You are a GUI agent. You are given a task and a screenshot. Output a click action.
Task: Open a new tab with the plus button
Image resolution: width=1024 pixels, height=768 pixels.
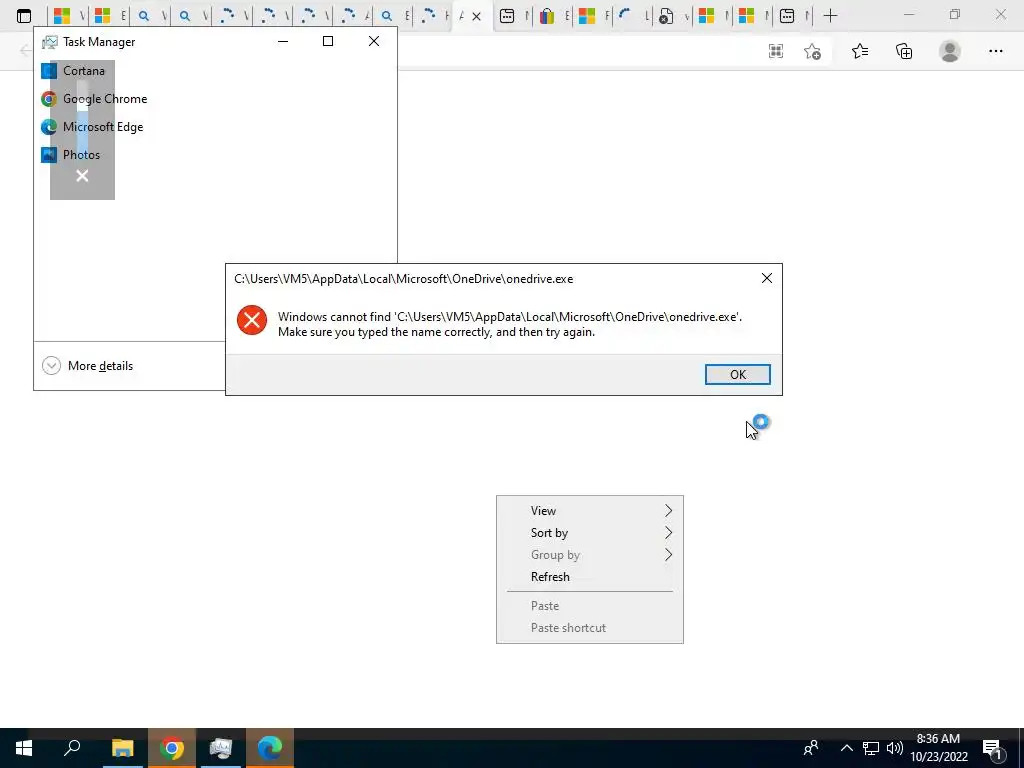point(830,16)
